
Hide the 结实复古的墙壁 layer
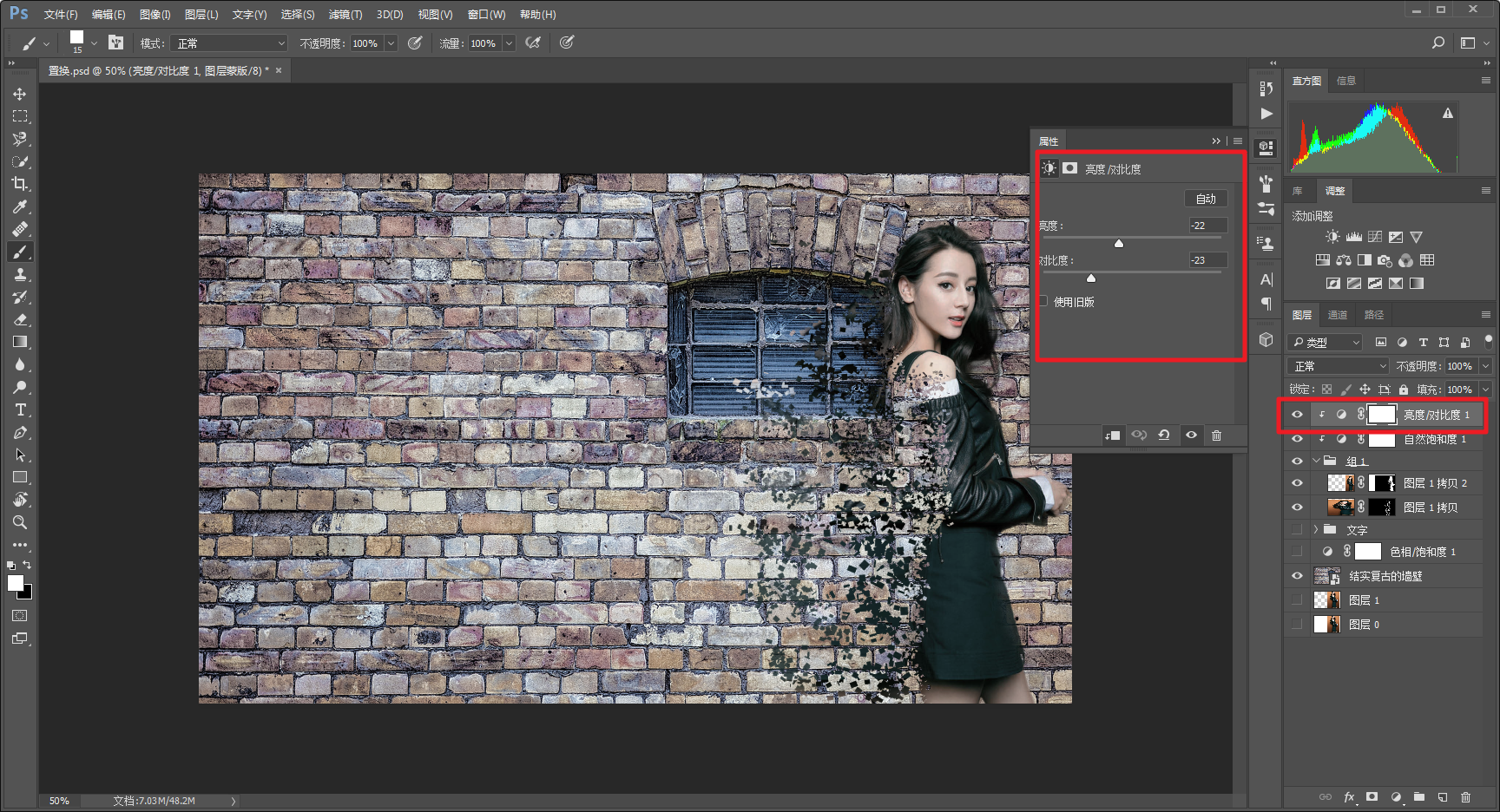point(1297,576)
